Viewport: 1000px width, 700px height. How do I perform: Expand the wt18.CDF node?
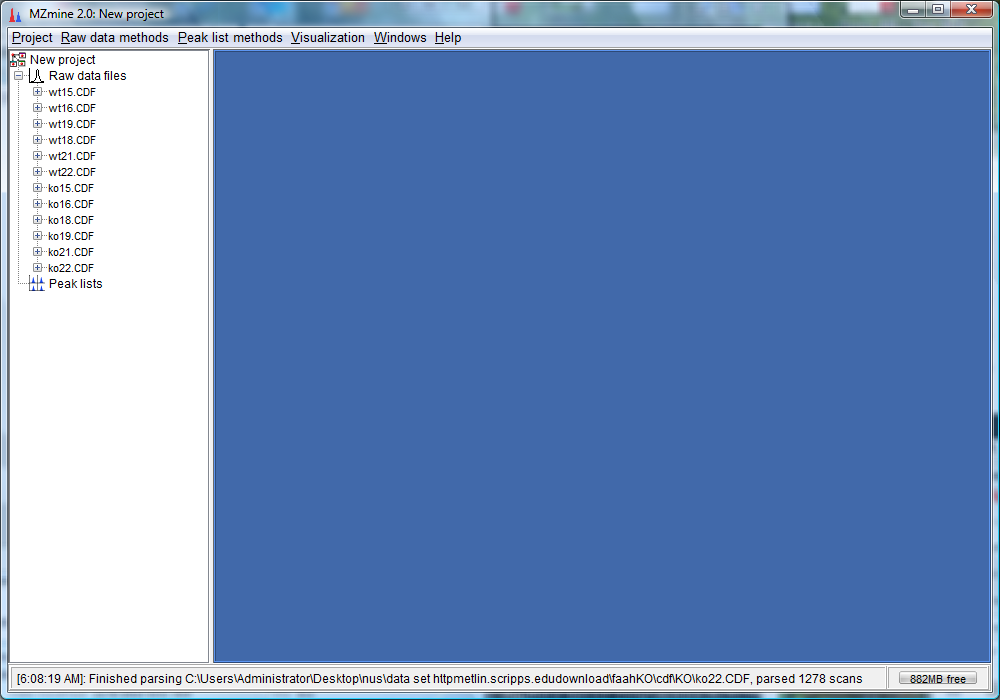tap(38, 140)
